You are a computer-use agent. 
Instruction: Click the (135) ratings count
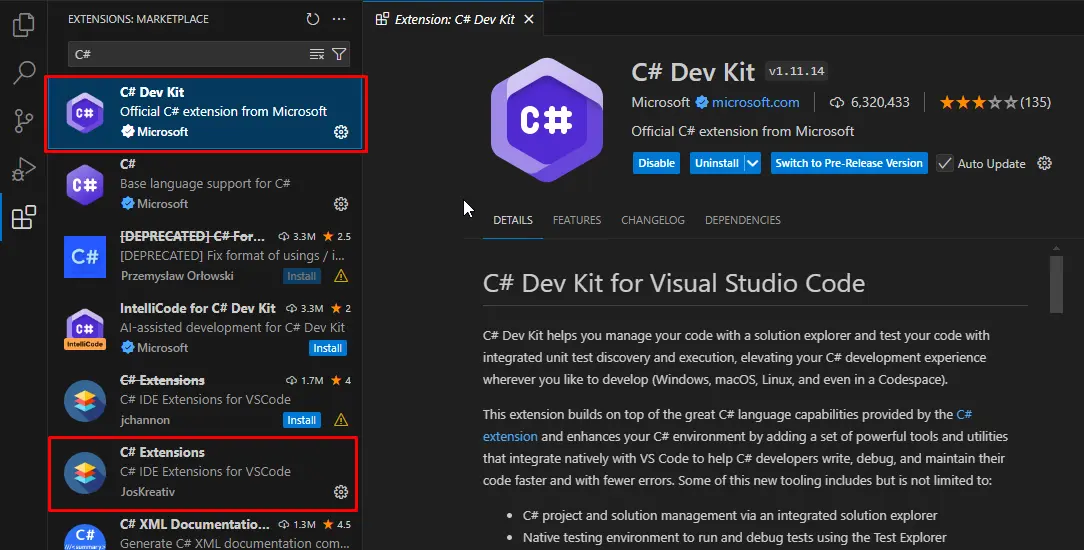[x=1036, y=102]
